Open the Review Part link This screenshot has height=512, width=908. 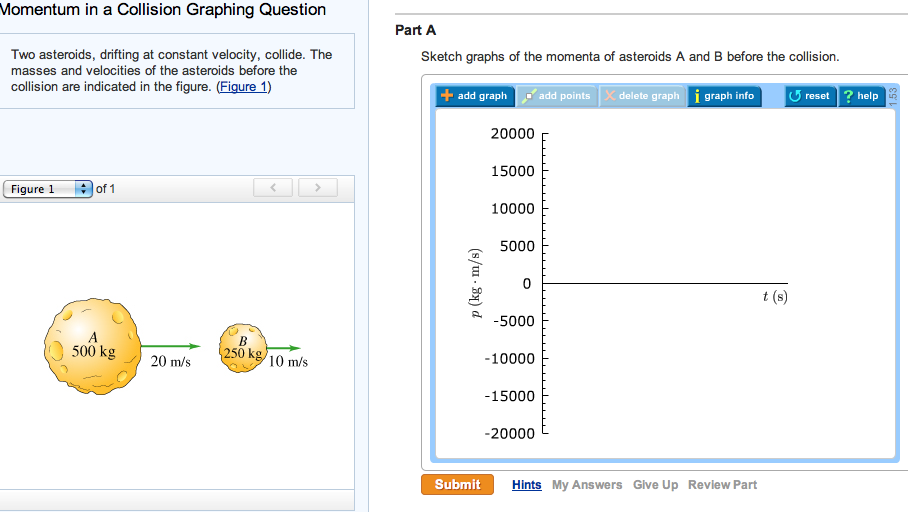(x=722, y=485)
